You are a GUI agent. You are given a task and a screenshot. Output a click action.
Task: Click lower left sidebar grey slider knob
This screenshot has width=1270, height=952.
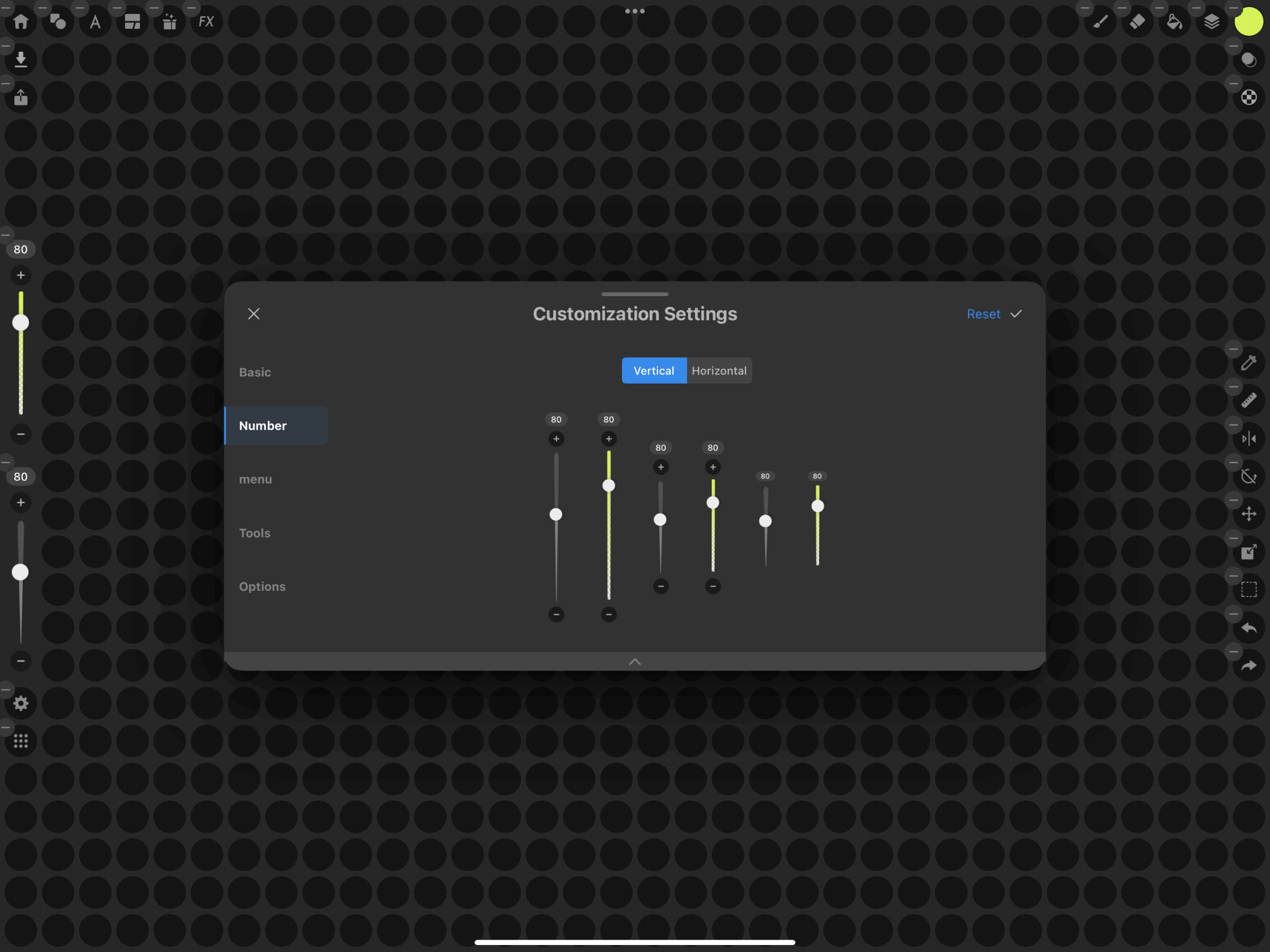pos(20,572)
